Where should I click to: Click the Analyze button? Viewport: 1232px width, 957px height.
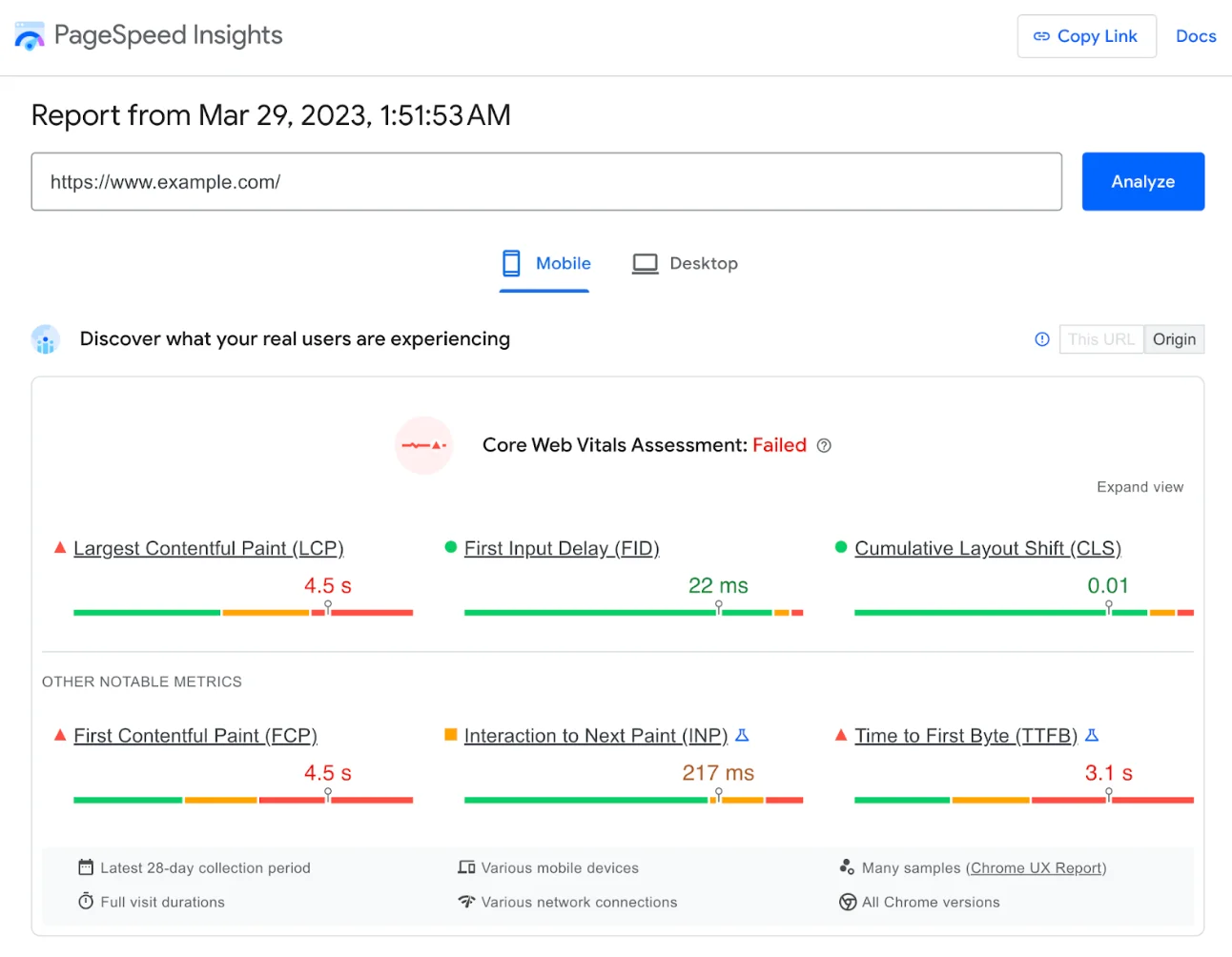(1142, 181)
